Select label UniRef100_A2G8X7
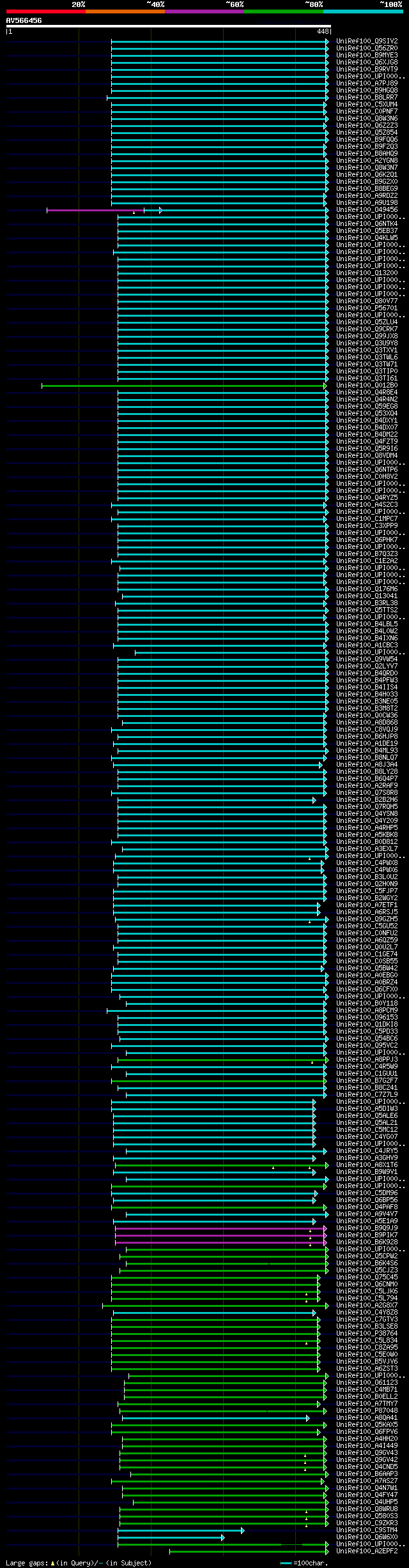The height and width of the screenshot is (1568, 409). coord(367,1305)
